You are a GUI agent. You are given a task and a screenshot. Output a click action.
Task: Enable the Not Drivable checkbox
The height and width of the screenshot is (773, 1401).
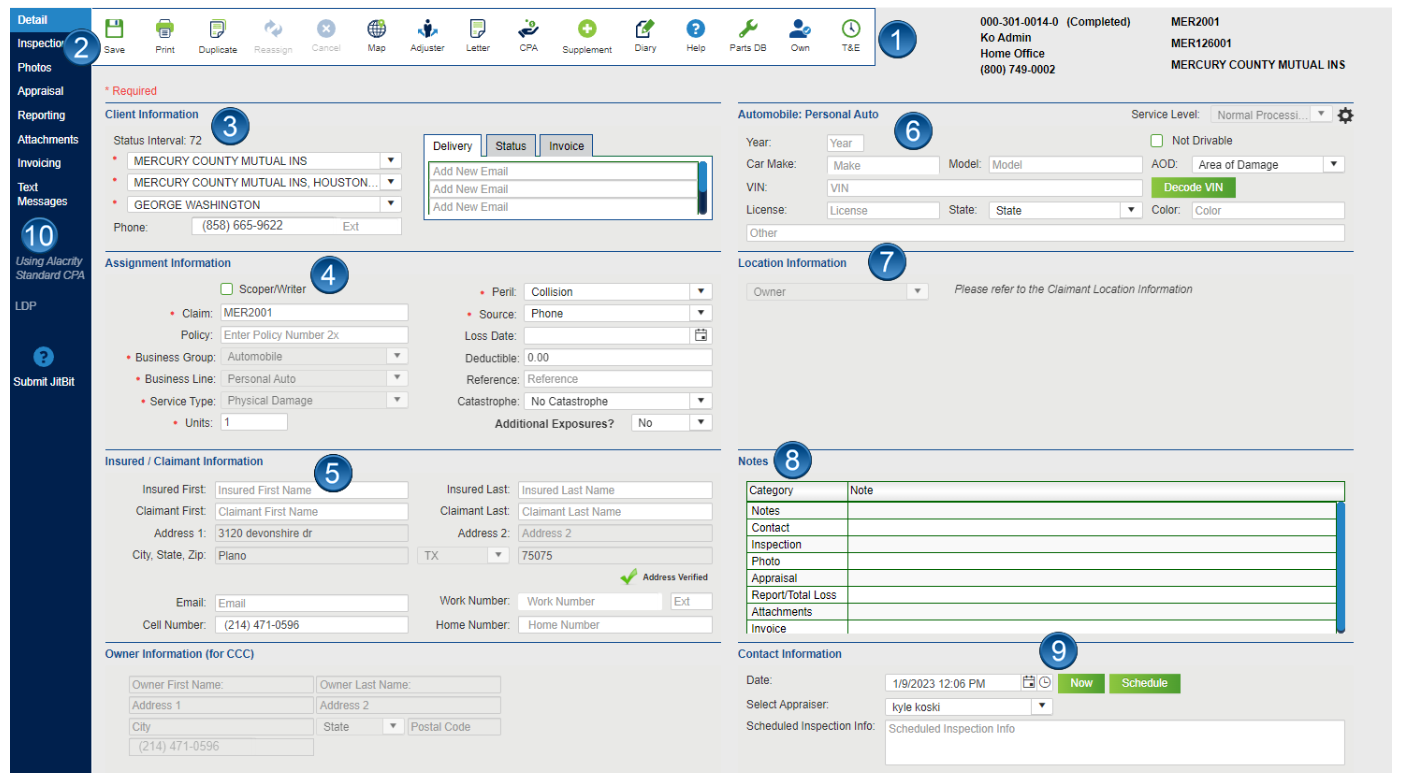click(x=1157, y=141)
